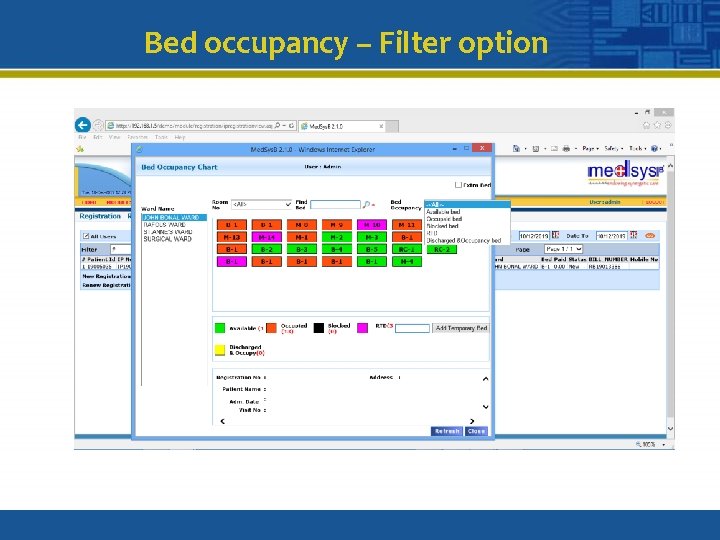The height and width of the screenshot is (540, 720).
Task: Select available bed B-4
Action: 337,249
